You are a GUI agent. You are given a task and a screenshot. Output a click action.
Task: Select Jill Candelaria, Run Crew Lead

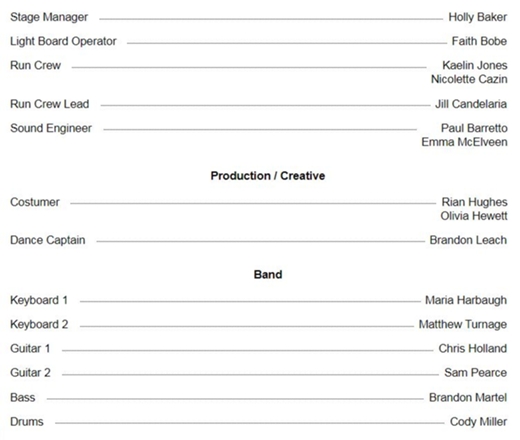click(471, 104)
